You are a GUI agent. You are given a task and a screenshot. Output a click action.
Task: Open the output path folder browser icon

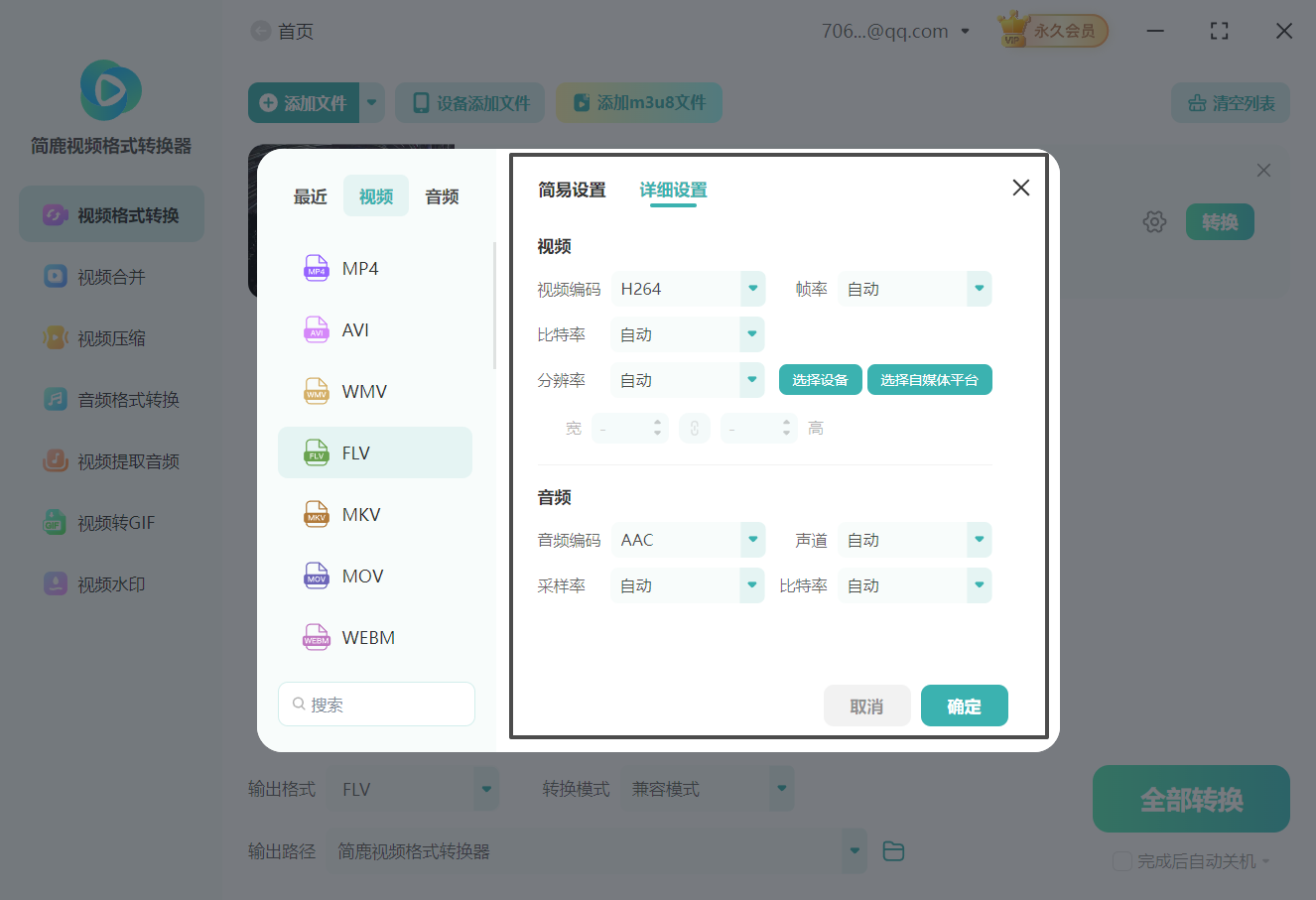[892, 850]
